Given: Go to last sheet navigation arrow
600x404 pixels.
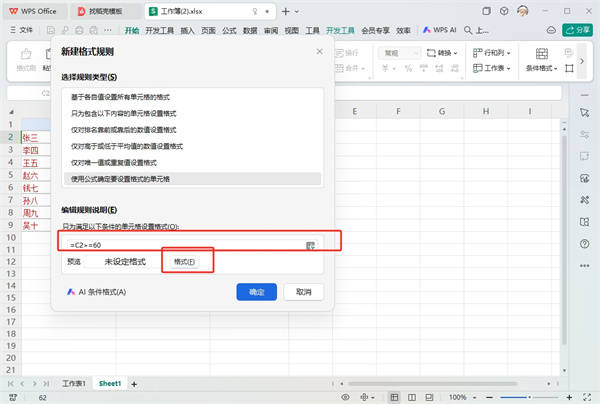Looking at the screenshot, I should [x=46, y=384].
